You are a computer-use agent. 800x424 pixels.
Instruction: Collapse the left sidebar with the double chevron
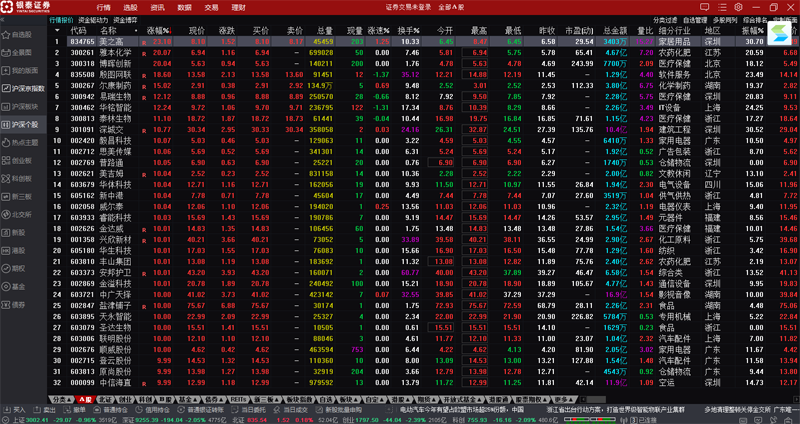coord(3,20)
